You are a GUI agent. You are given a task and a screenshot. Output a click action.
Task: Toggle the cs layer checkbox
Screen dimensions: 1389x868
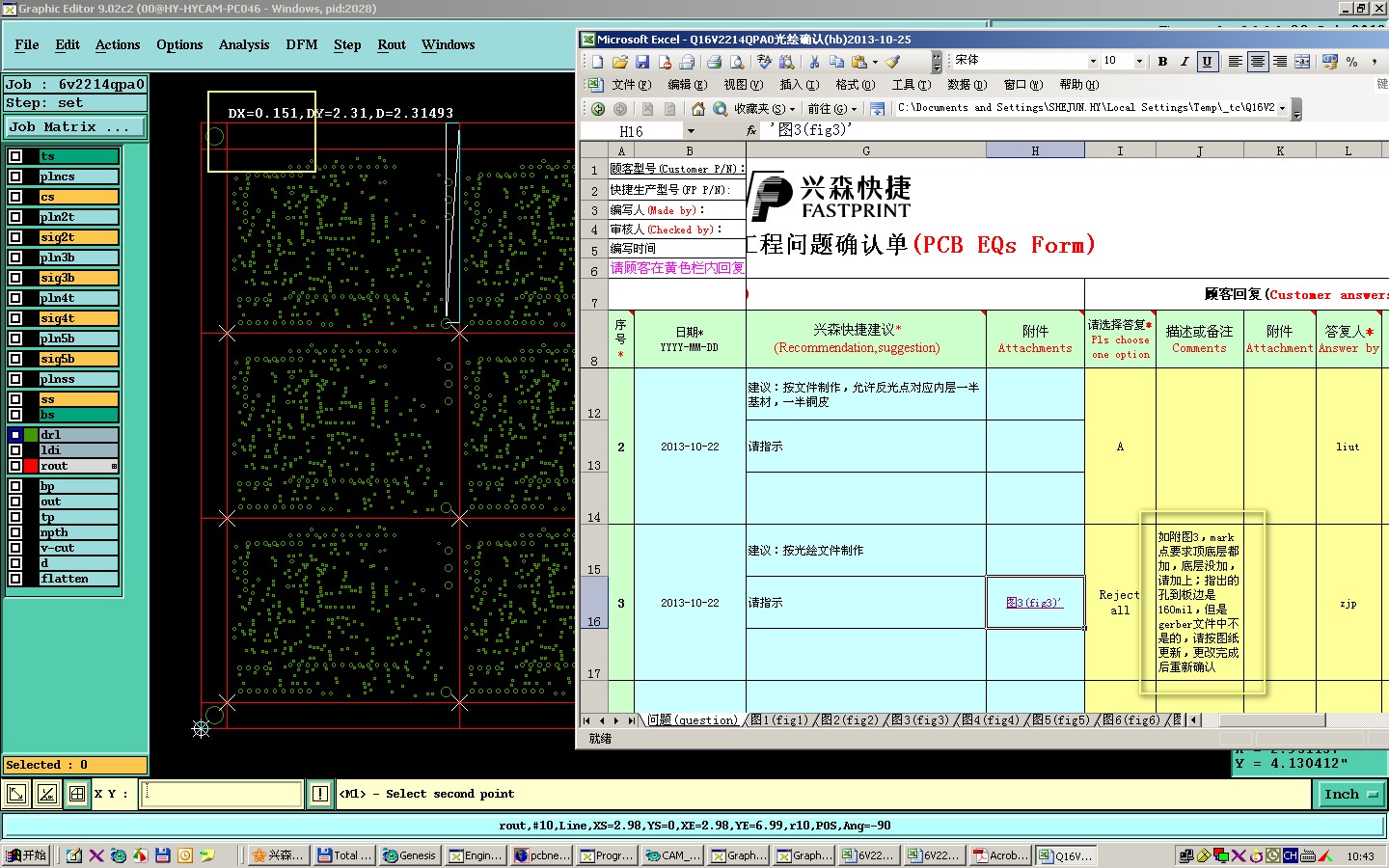pos(15,197)
